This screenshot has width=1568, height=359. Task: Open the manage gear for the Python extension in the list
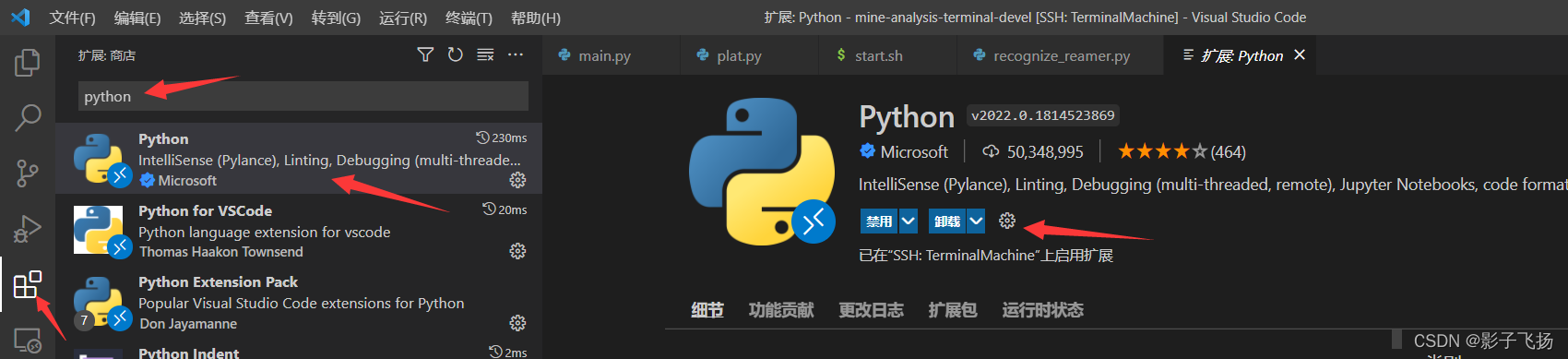[x=517, y=179]
